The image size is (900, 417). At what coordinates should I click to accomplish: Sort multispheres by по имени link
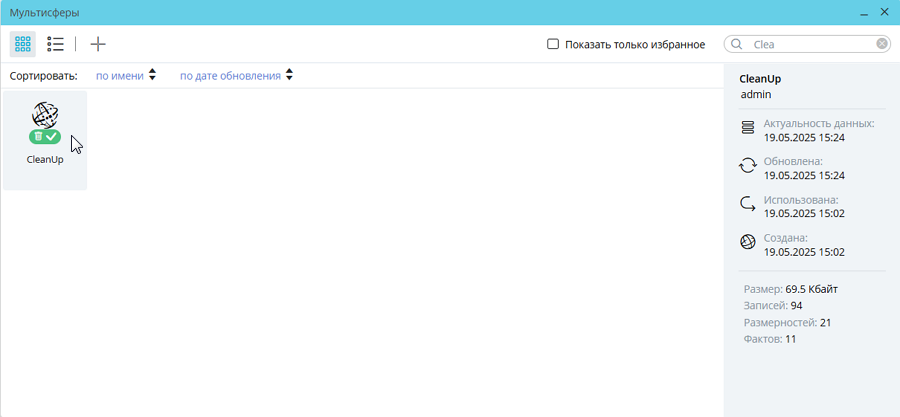[x=119, y=75]
